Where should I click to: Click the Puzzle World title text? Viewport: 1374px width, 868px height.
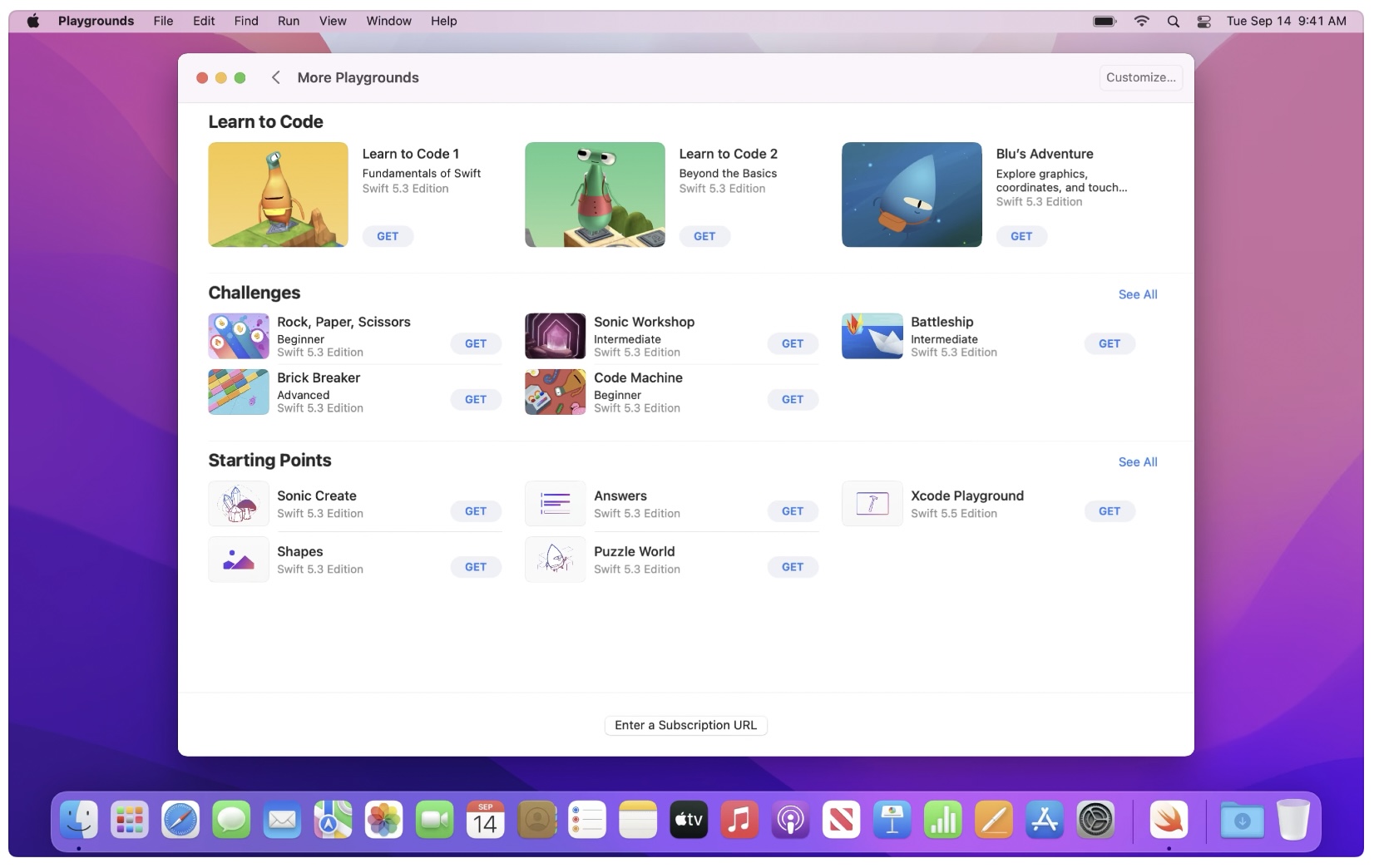click(x=634, y=551)
